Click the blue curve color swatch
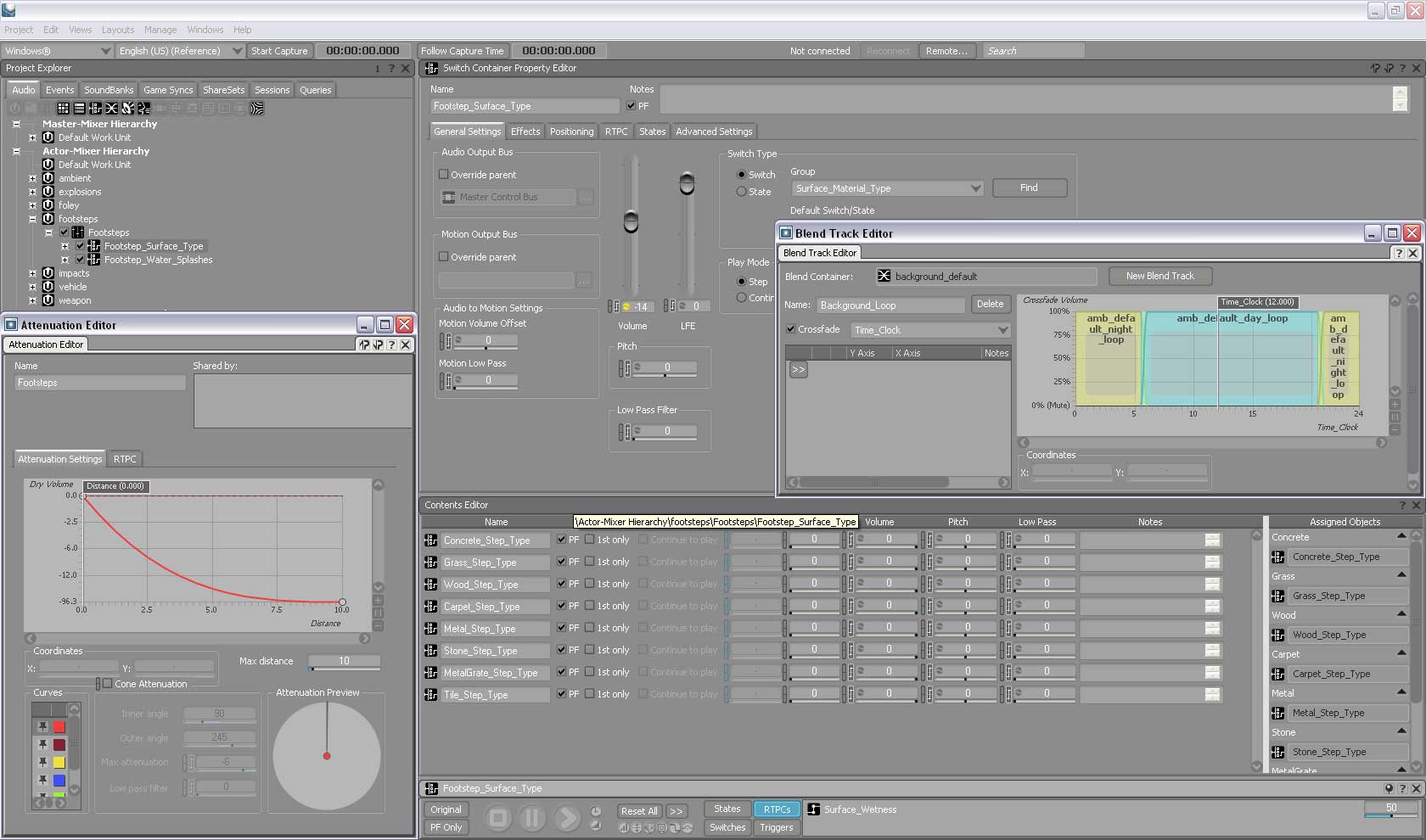This screenshot has width=1426, height=840. pos(59,781)
